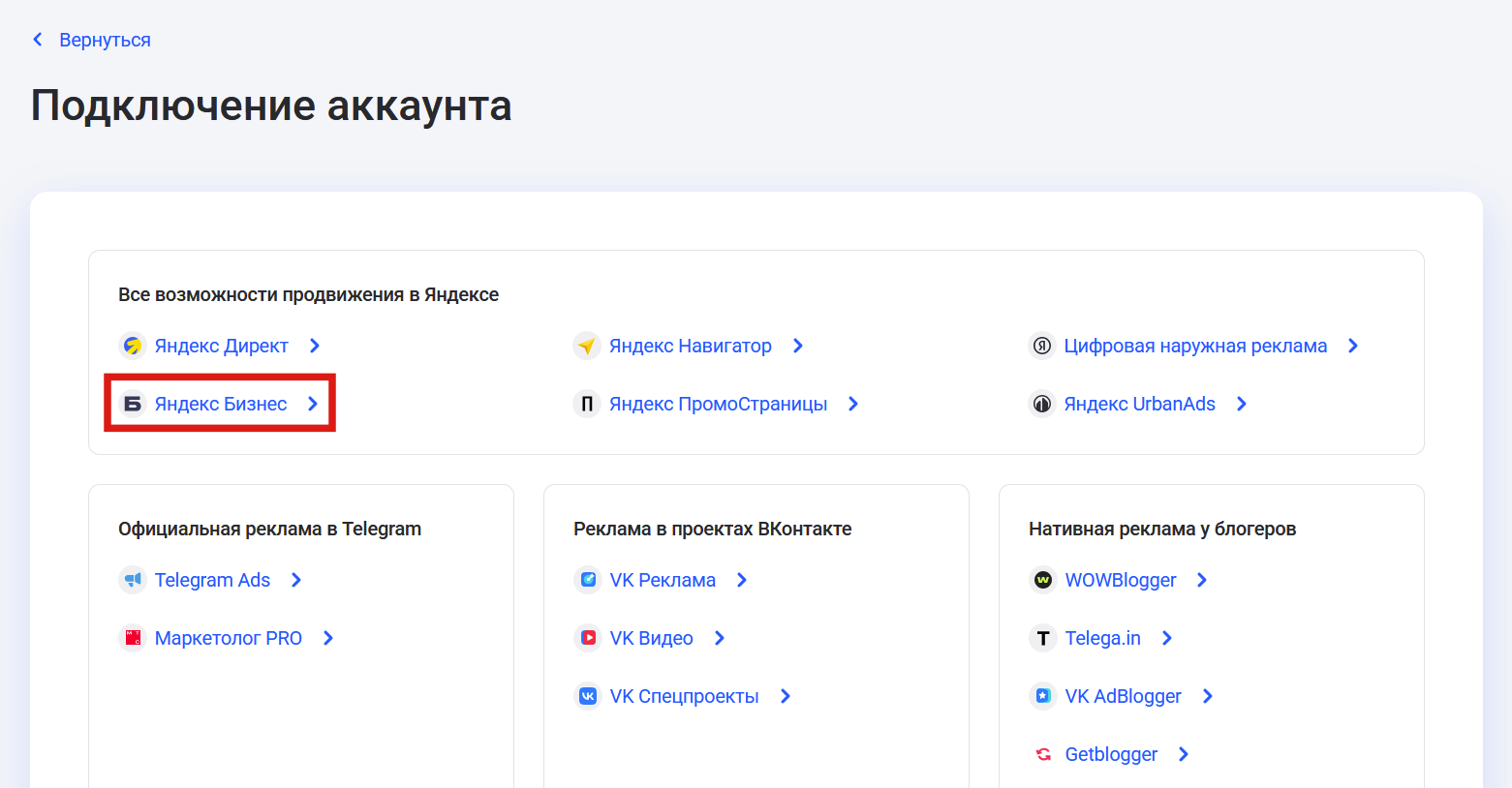1512x788 pixels.
Task: Click the chevron after VK Видео
Action: pyautogui.click(x=720, y=638)
